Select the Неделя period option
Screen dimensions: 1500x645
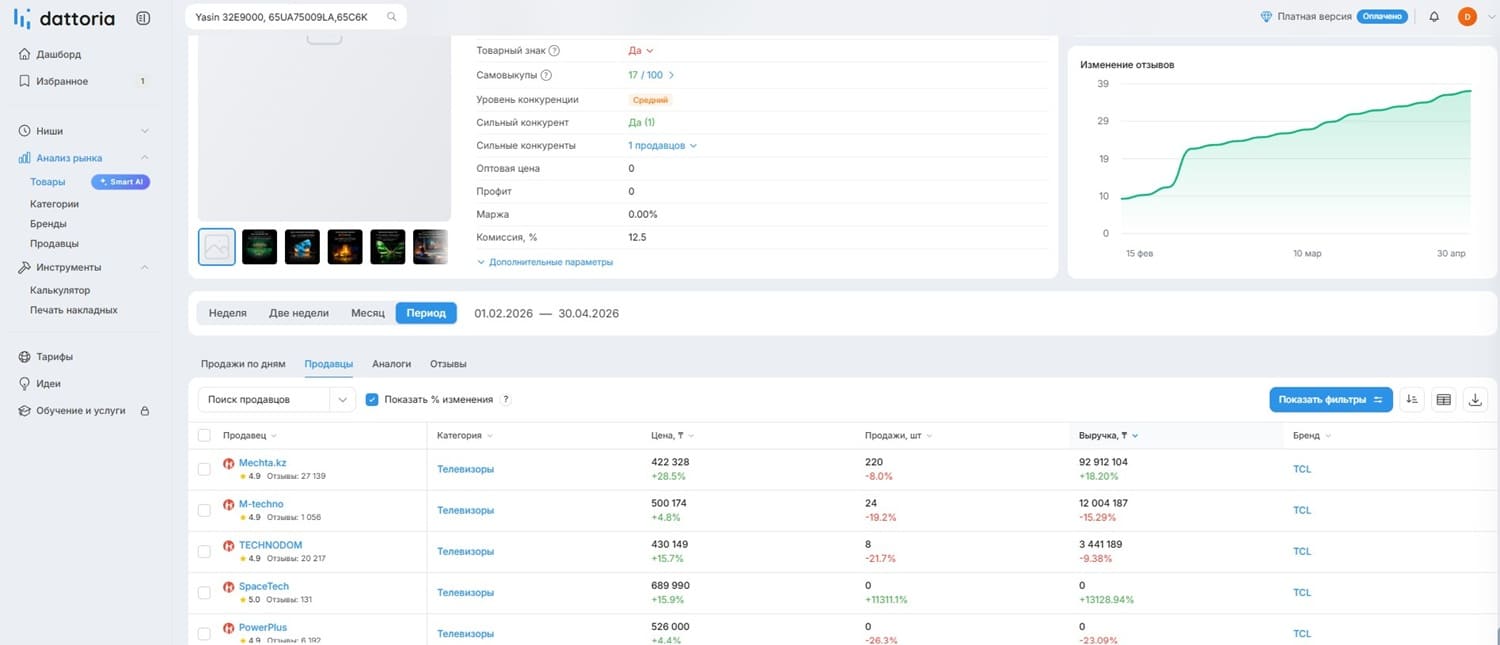point(228,313)
